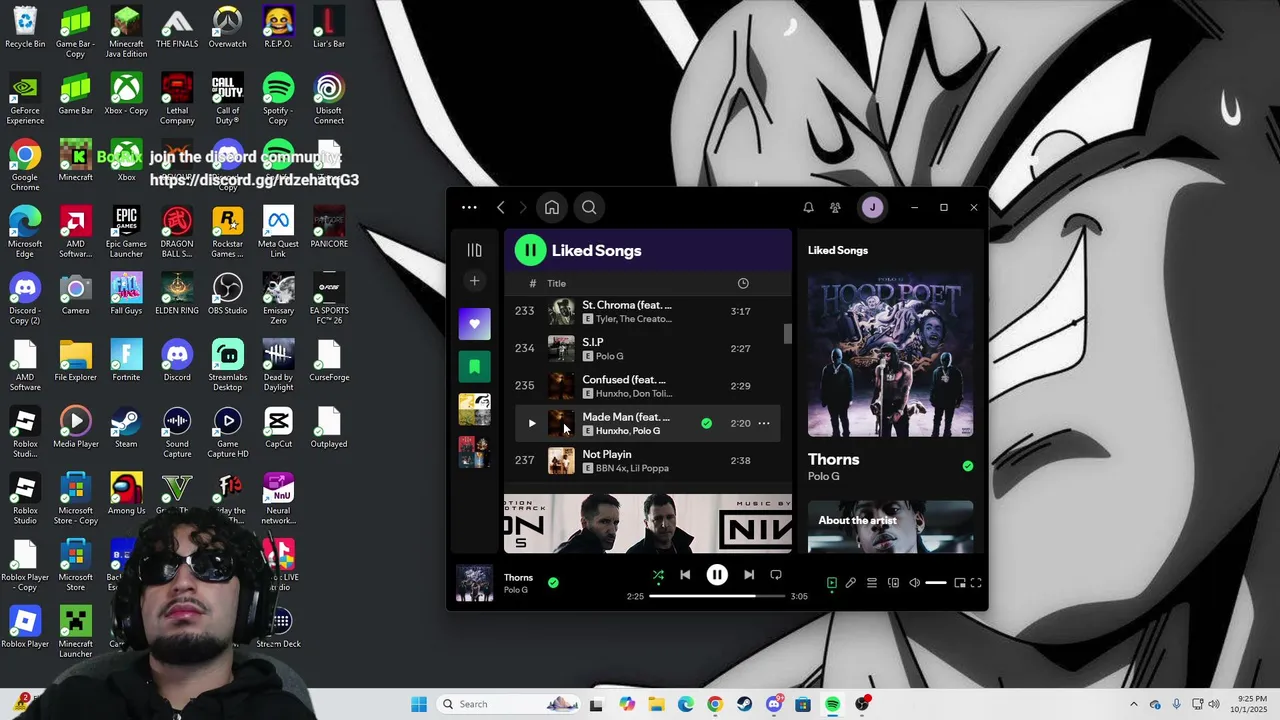Skip to next track

[x=749, y=575]
